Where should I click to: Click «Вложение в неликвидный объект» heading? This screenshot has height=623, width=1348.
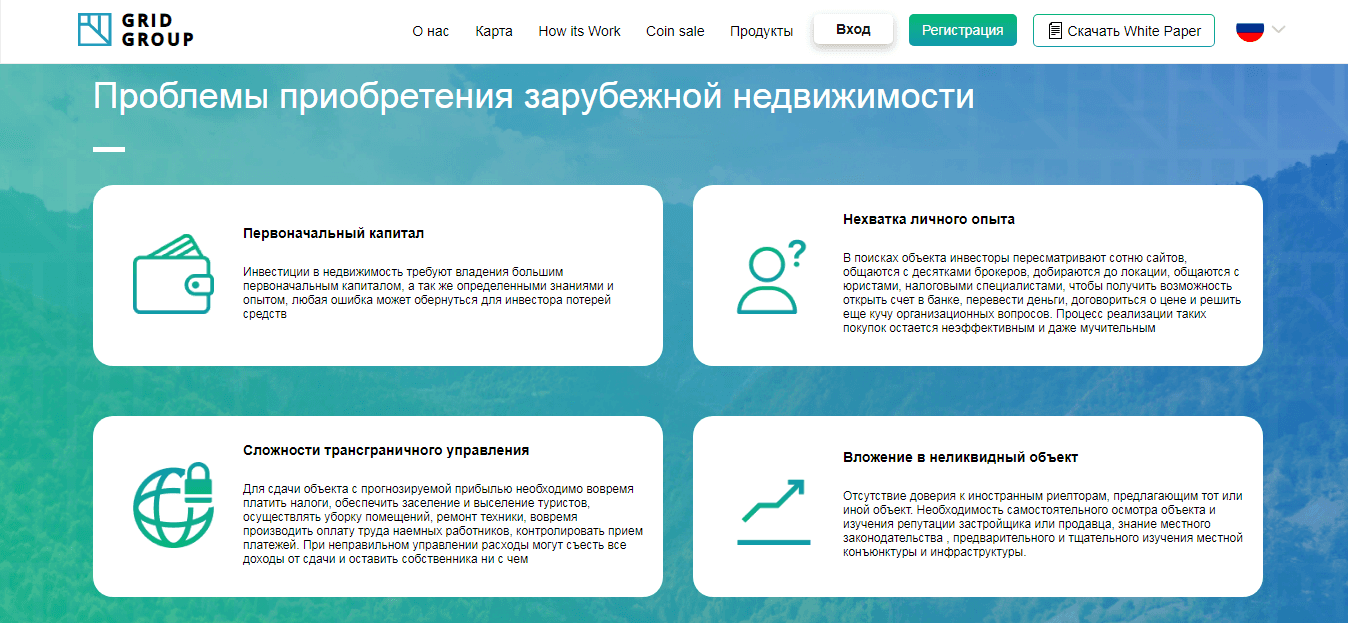(960, 457)
